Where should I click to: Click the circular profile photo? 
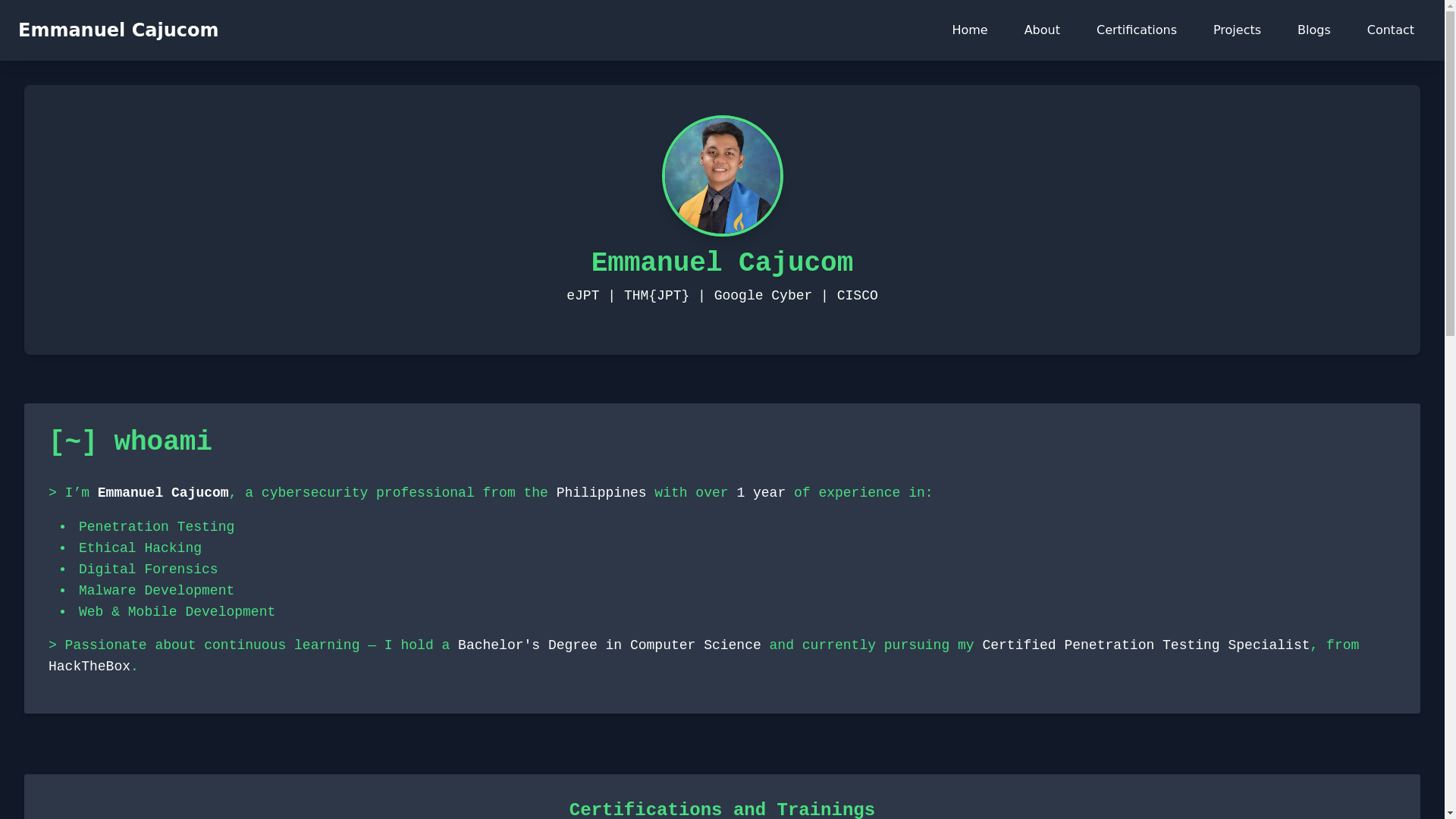[722, 176]
